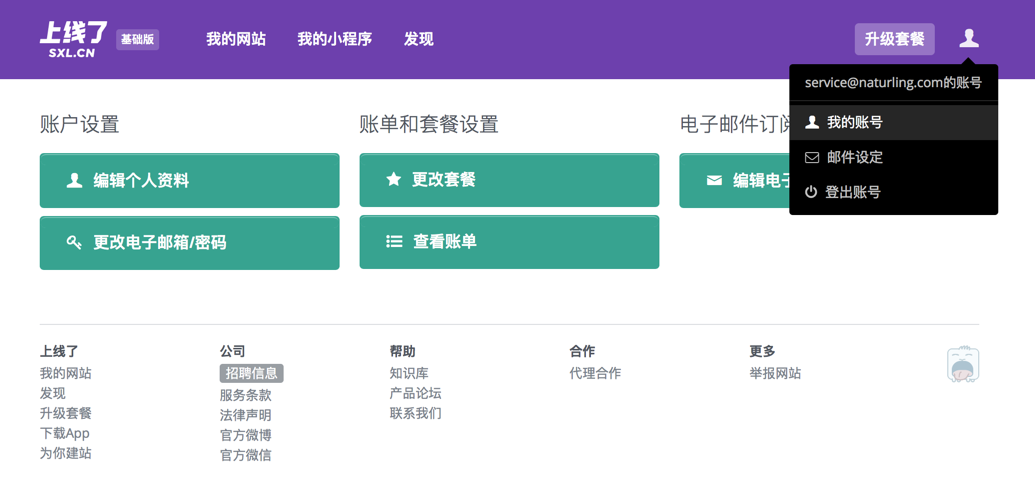The width and height of the screenshot is (1035, 477).
Task: Go to 我的小程序 in the top navigation
Action: (334, 39)
